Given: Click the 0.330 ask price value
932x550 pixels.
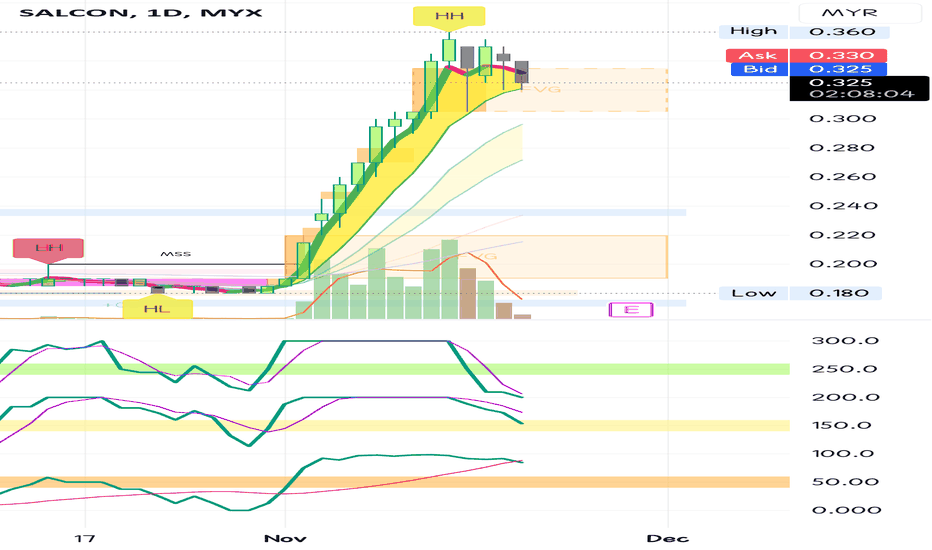Looking at the screenshot, I should [838, 55].
